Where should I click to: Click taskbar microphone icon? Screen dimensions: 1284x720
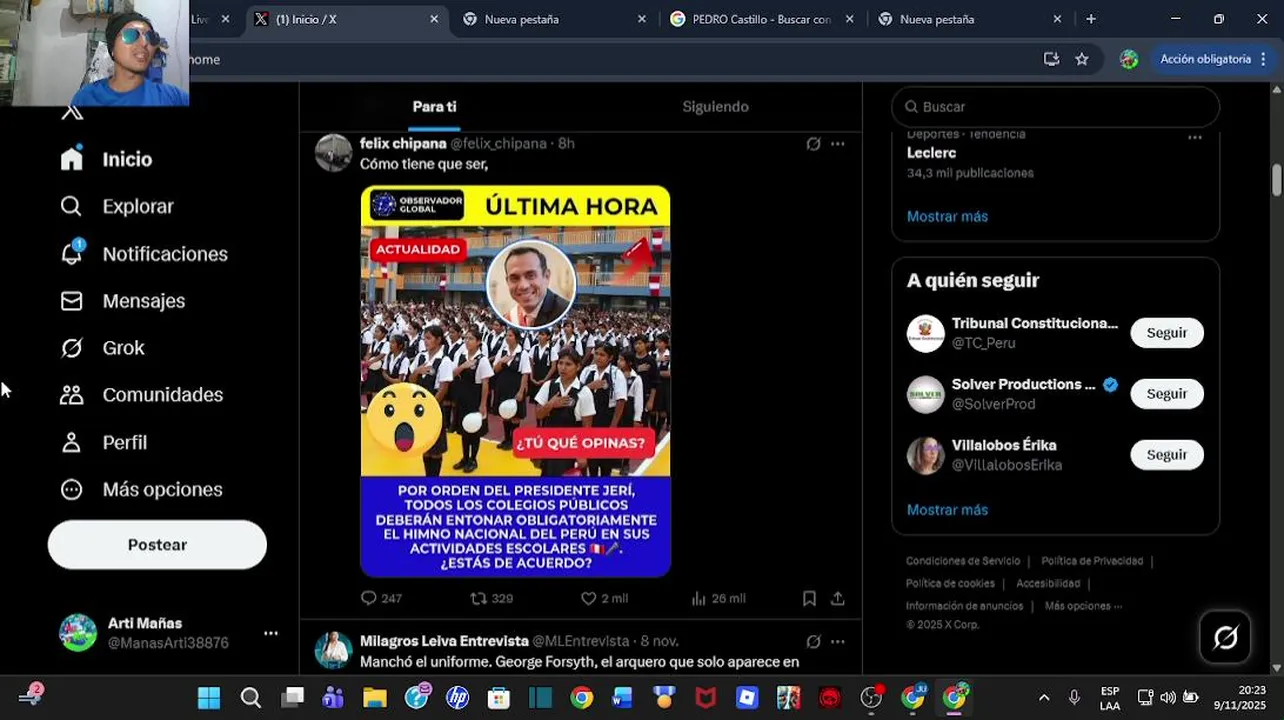(x=1074, y=698)
